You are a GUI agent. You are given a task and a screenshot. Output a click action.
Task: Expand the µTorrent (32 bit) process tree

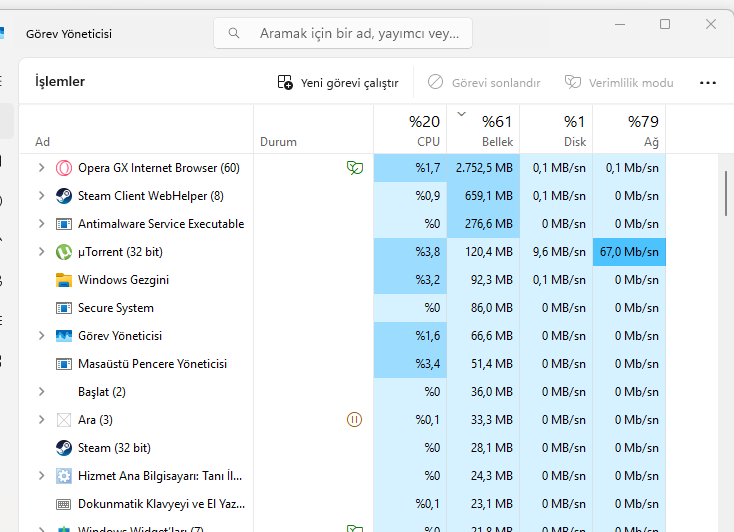pos(41,252)
